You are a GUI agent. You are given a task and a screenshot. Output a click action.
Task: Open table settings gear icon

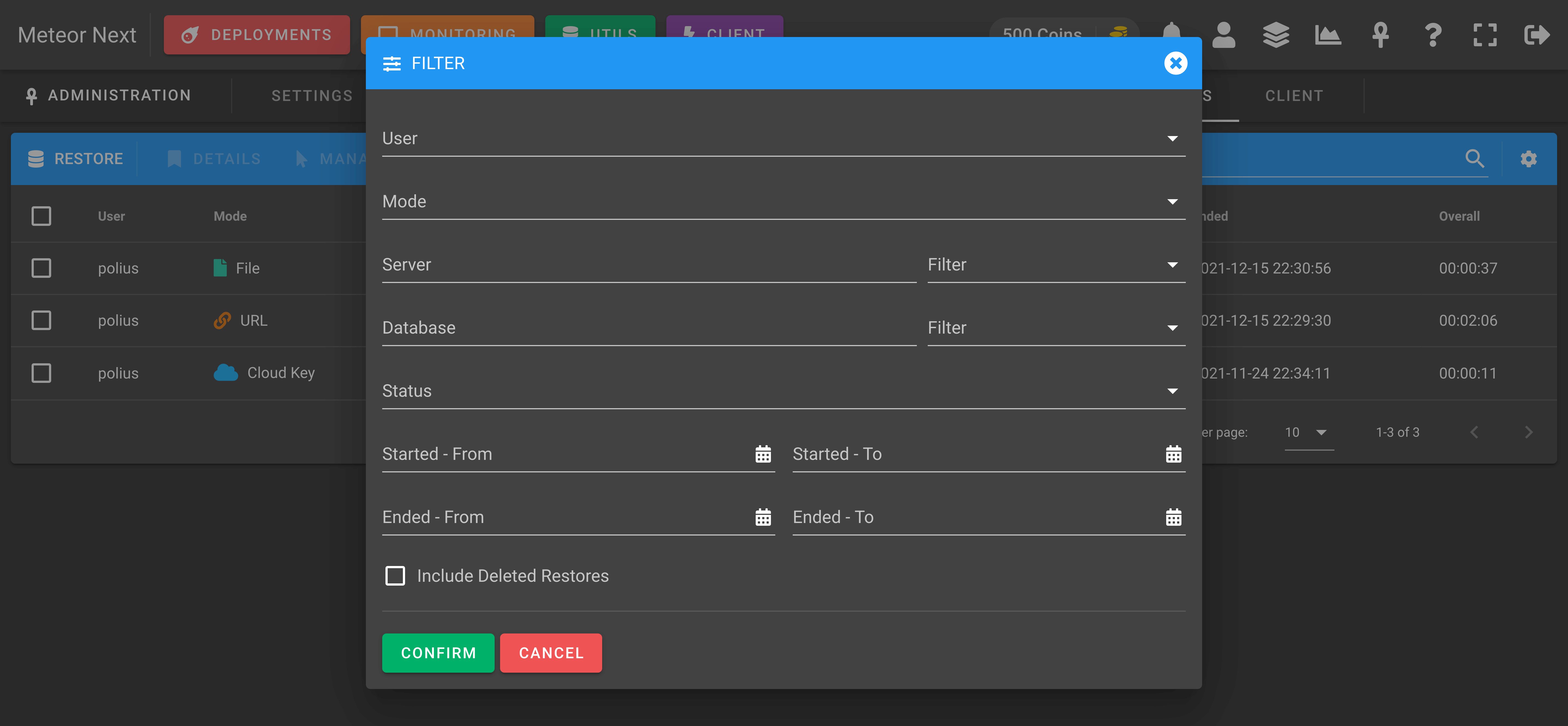[x=1529, y=159]
